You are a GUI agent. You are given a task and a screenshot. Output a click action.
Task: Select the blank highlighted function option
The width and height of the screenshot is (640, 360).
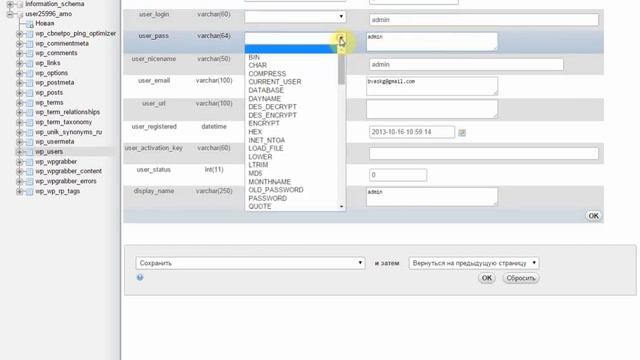click(x=291, y=49)
